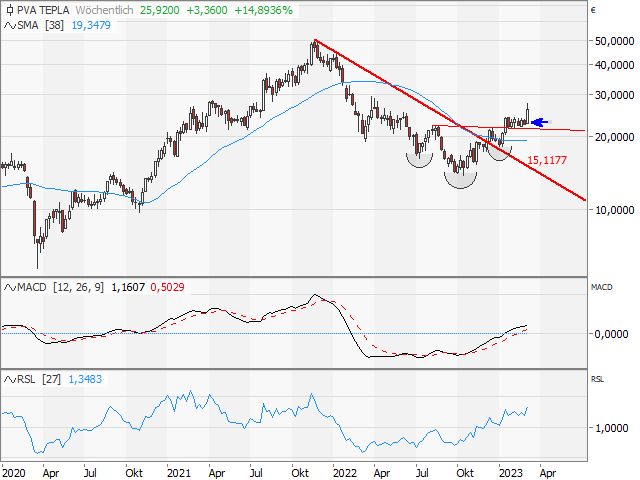This screenshot has width=640, height=480.
Task: Click the percentage change +14,8936%
Action: pyautogui.click(x=264, y=10)
